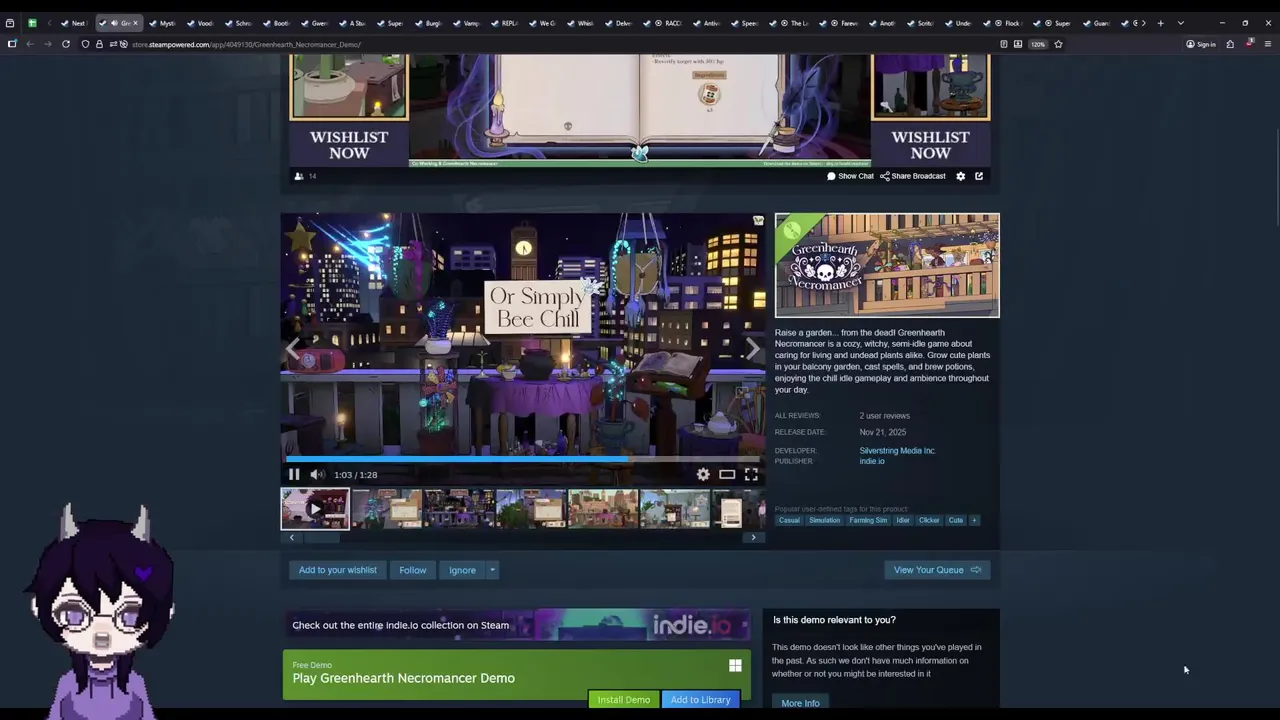The width and height of the screenshot is (1280, 720).
Task: Switch to the RACC tab
Action: point(668,23)
